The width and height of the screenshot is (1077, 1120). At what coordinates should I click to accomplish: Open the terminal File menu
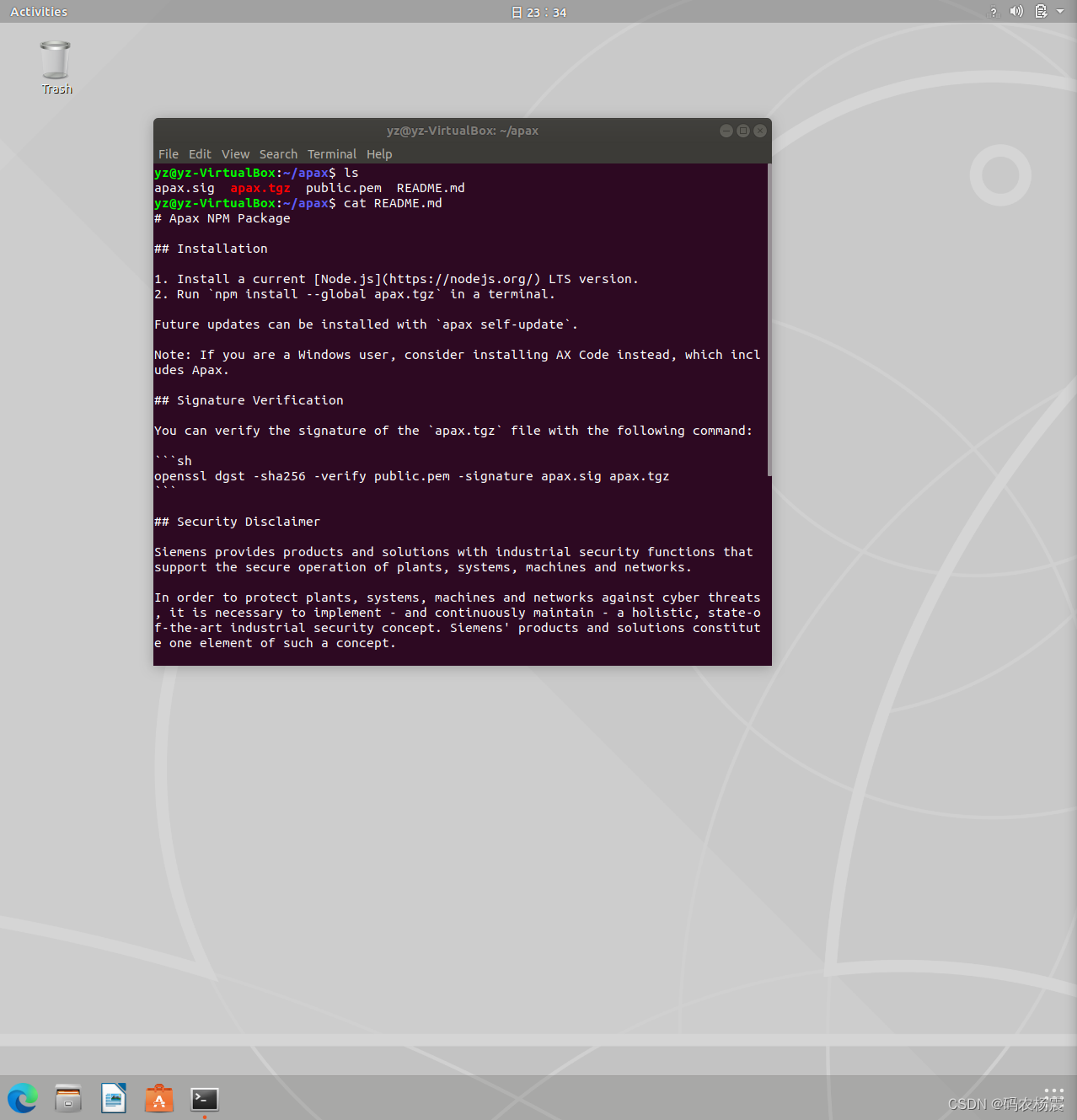pyautogui.click(x=169, y=154)
